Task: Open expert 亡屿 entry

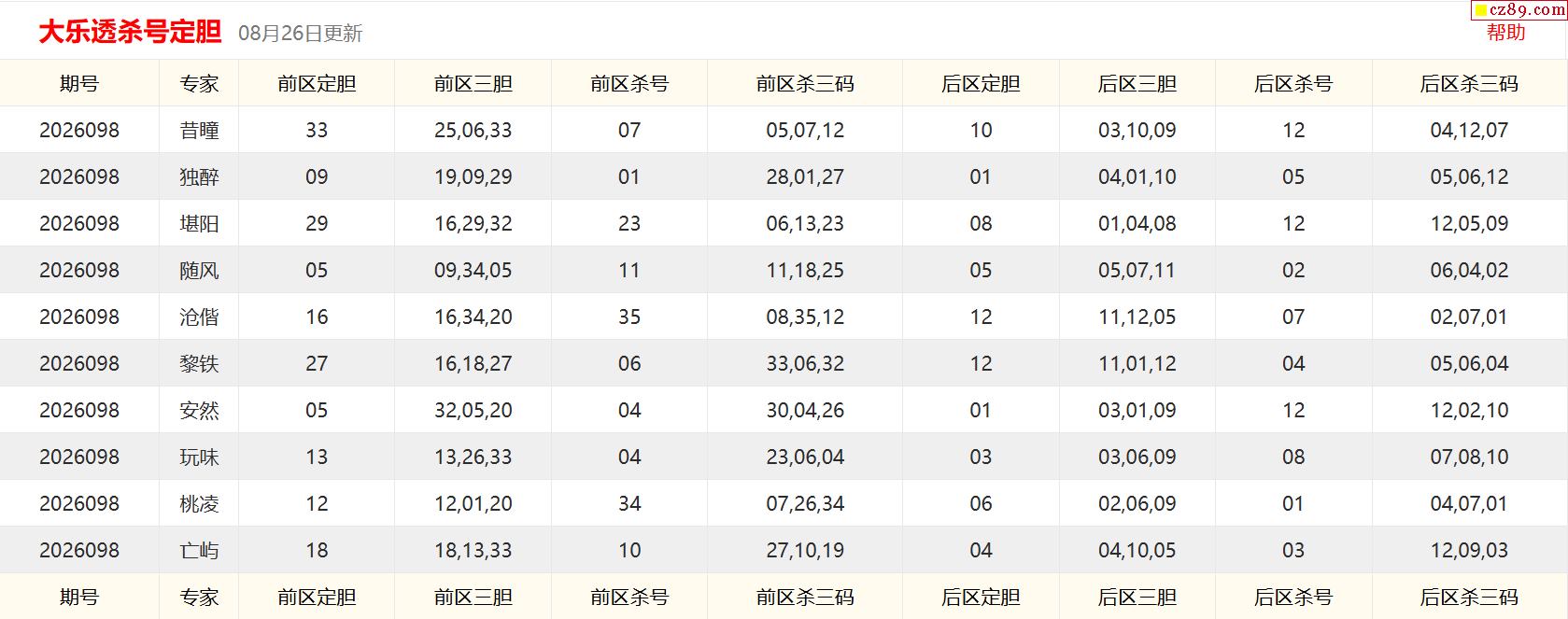Action: [x=199, y=551]
